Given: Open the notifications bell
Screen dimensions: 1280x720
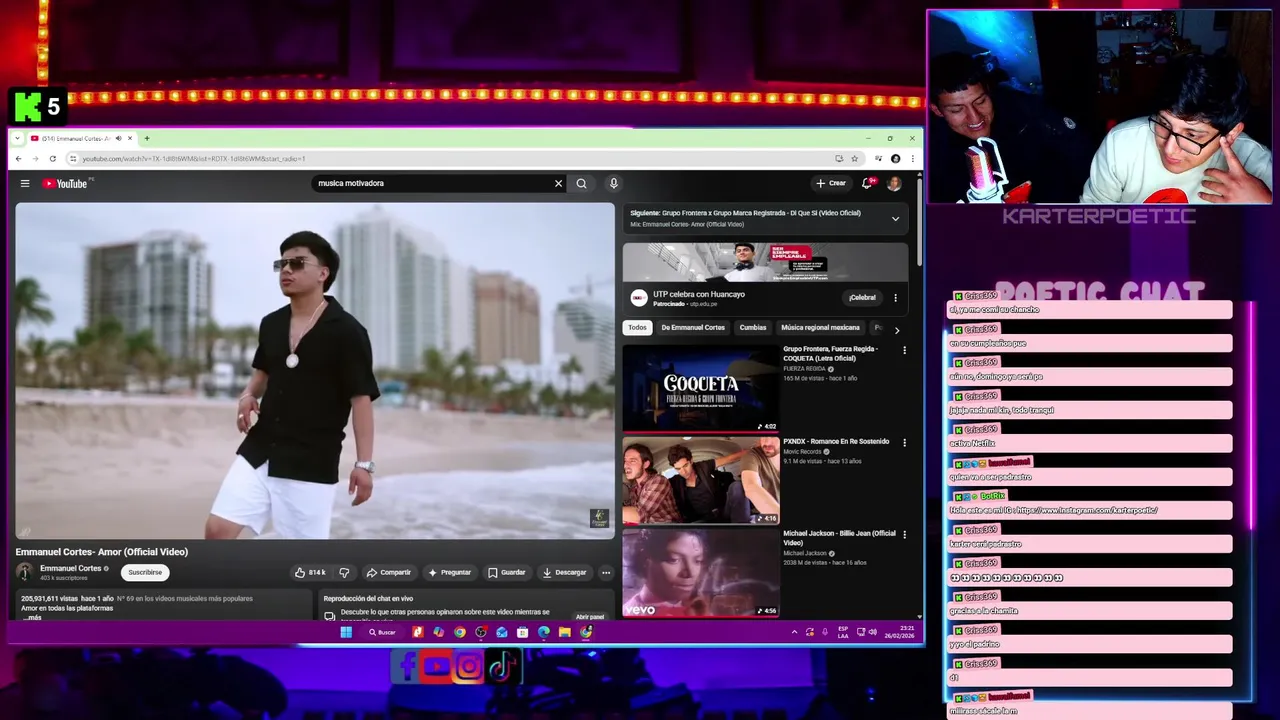Looking at the screenshot, I should point(867,183).
